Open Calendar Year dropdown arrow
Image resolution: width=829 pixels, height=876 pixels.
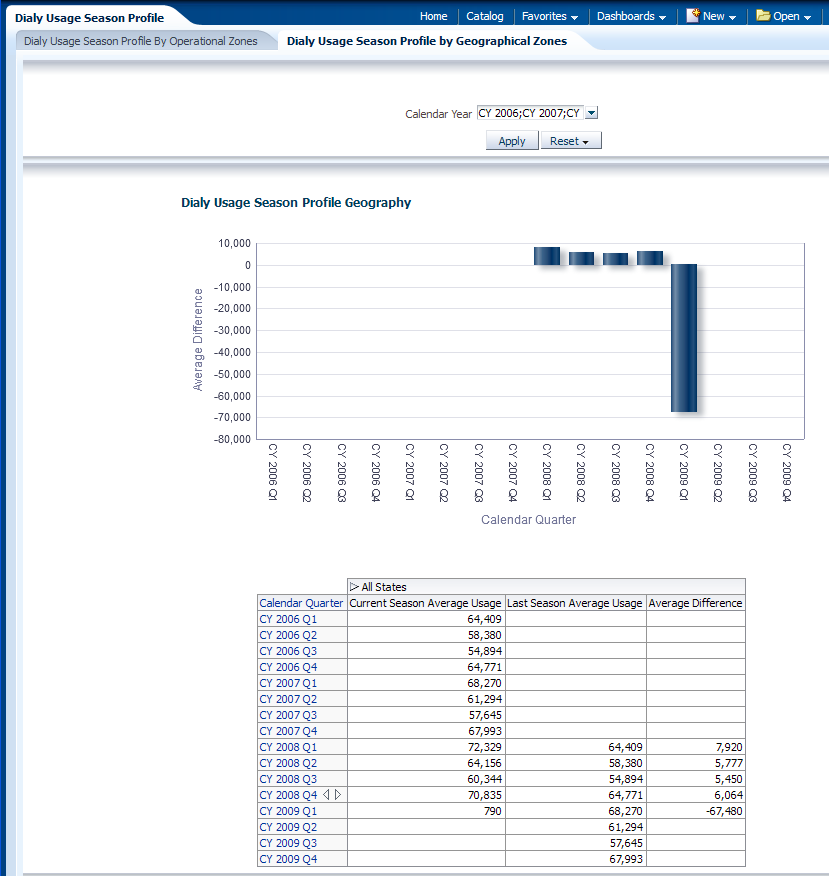tap(592, 113)
